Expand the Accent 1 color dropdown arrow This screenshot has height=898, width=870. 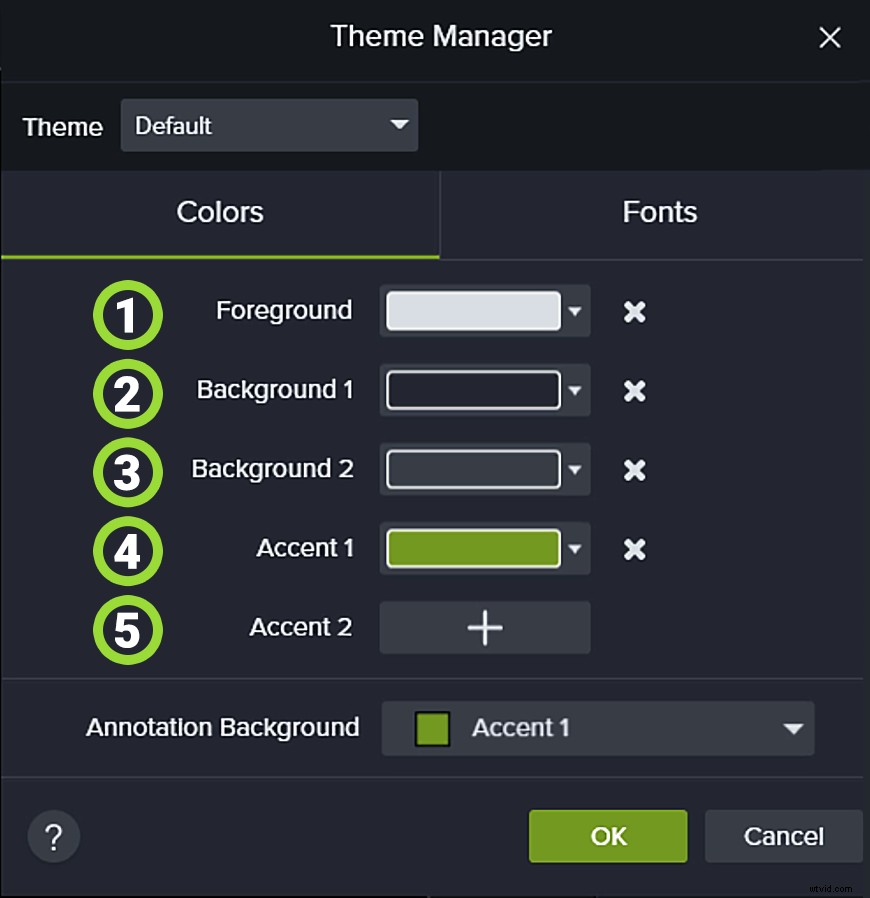click(x=575, y=549)
